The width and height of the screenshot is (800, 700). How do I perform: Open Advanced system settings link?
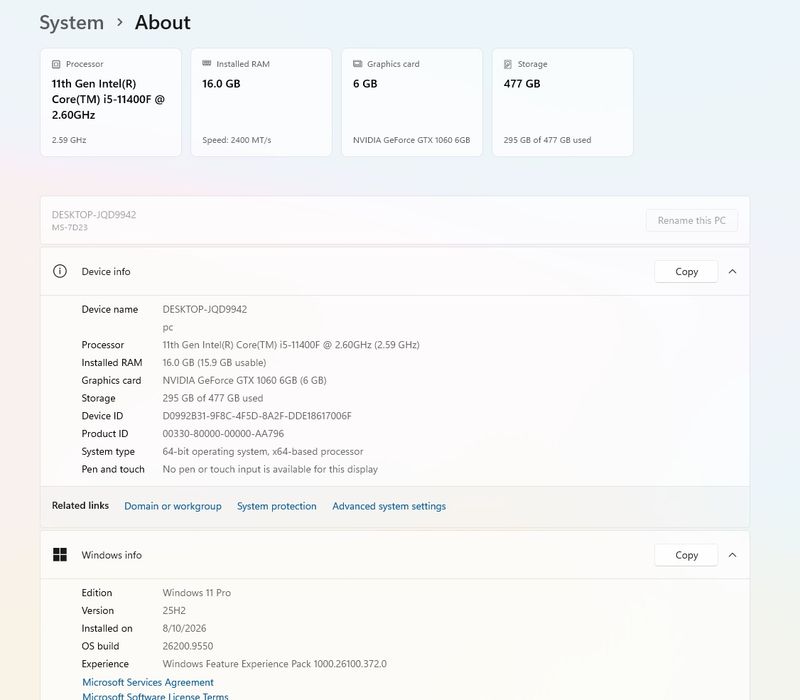[389, 506]
